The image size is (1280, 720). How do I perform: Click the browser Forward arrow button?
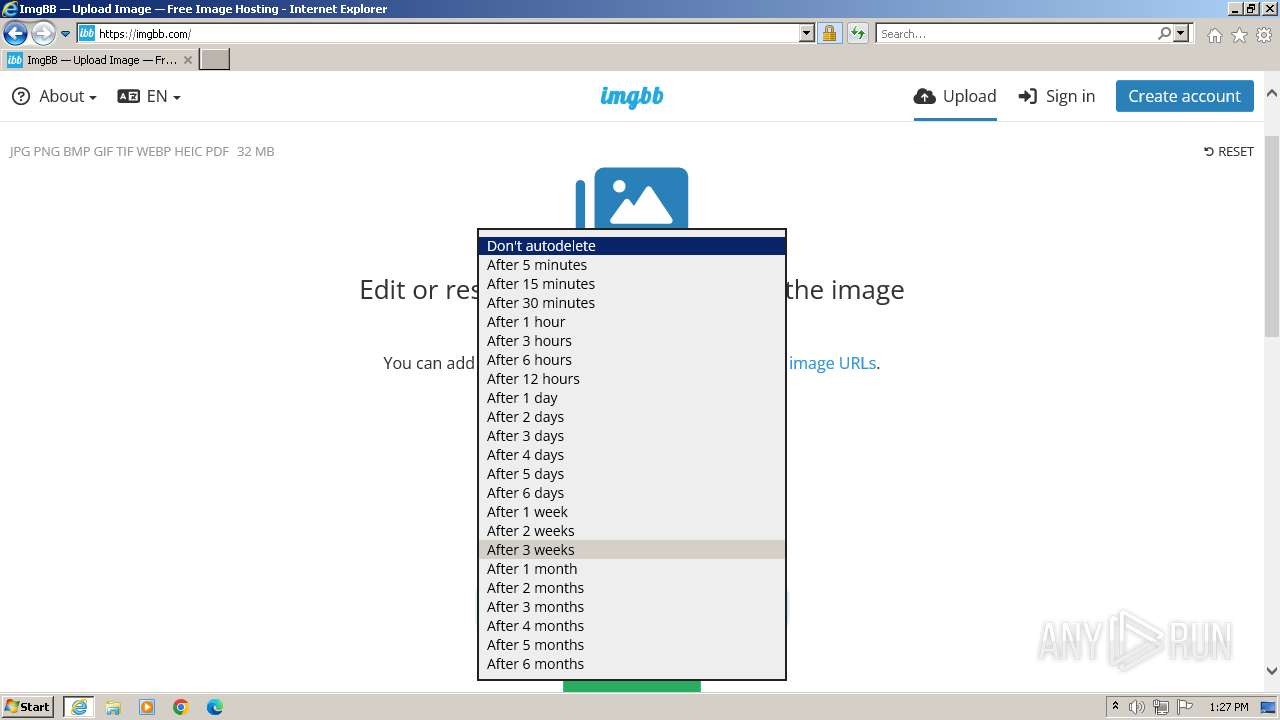[43, 34]
